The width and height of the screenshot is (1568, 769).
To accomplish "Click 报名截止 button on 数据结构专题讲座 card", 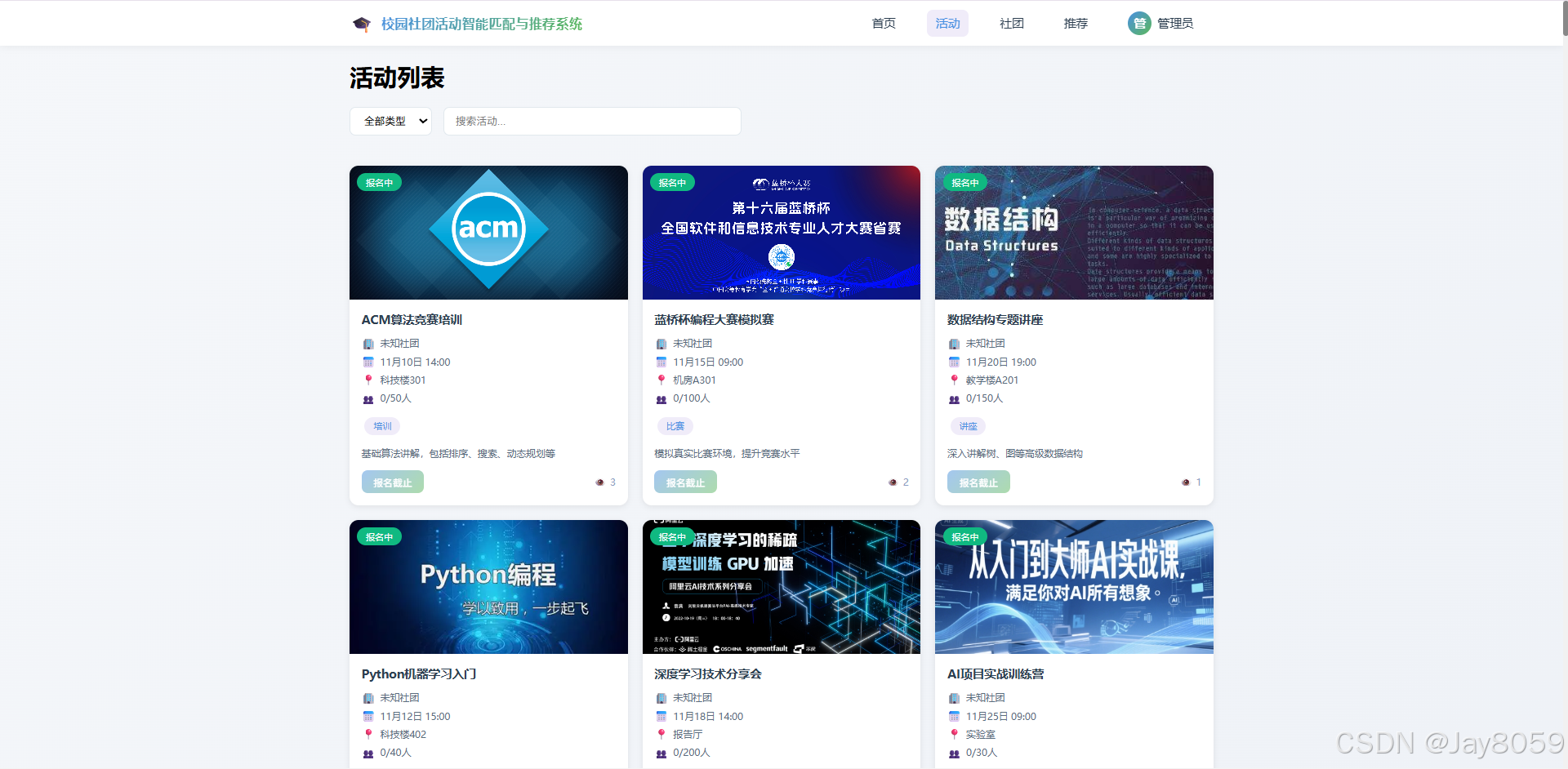I will 978,482.
